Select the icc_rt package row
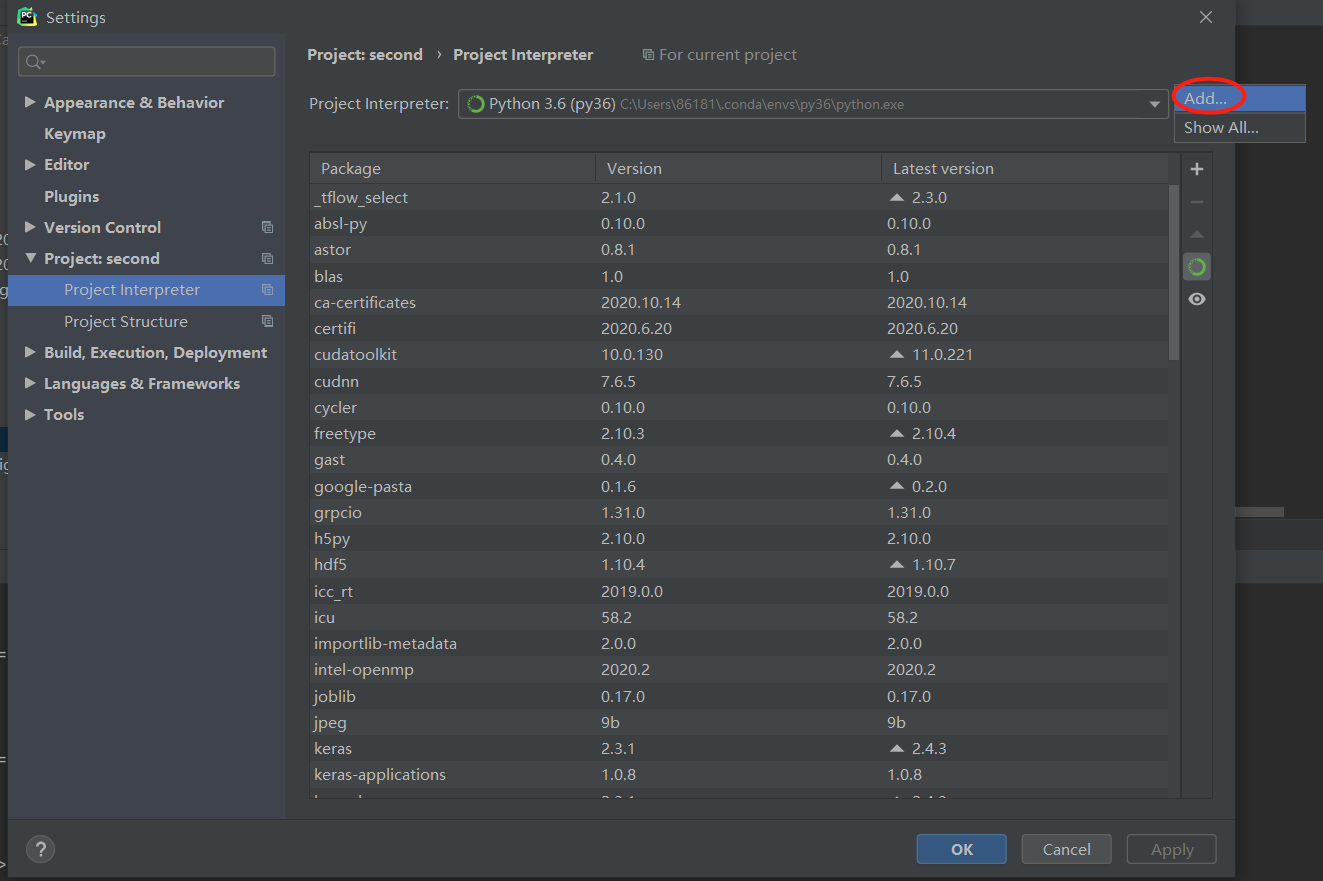This screenshot has height=881, width=1323. pos(740,591)
